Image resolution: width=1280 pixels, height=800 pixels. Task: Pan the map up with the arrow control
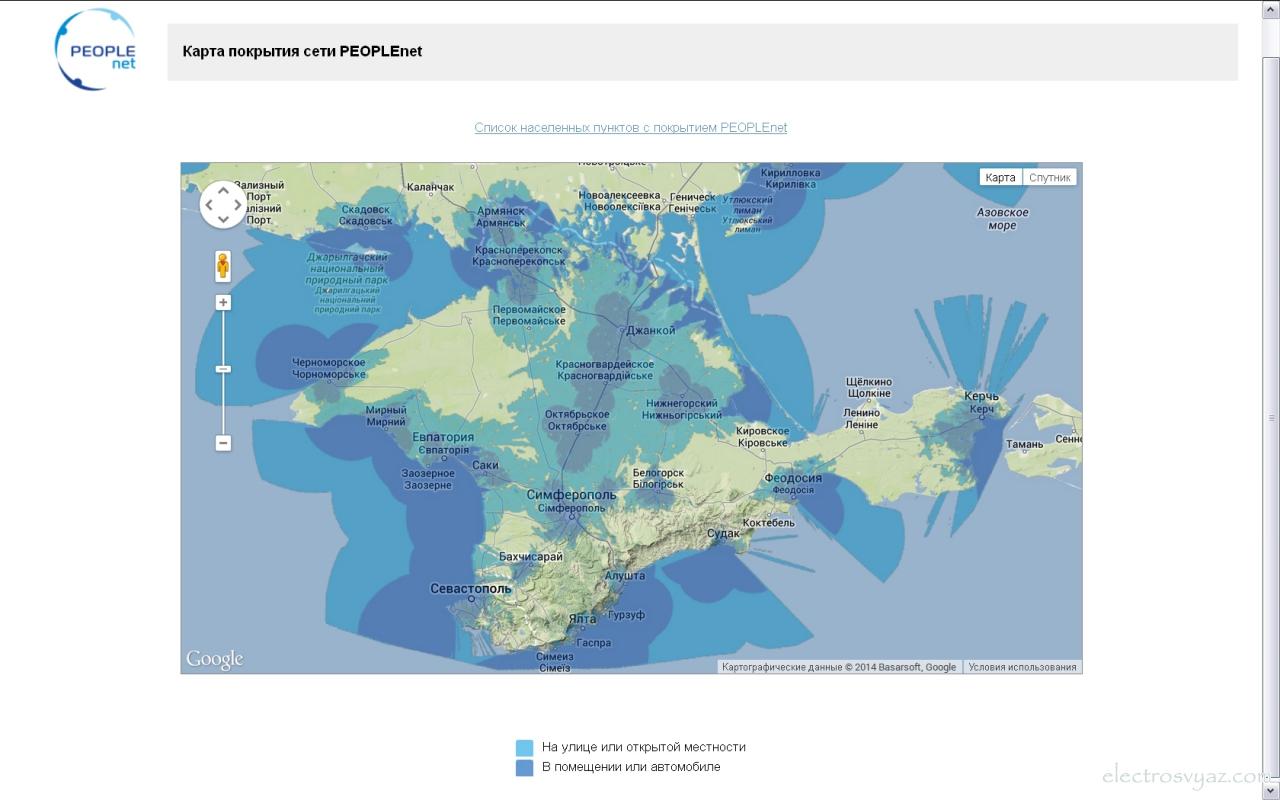click(x=223, y=190)
